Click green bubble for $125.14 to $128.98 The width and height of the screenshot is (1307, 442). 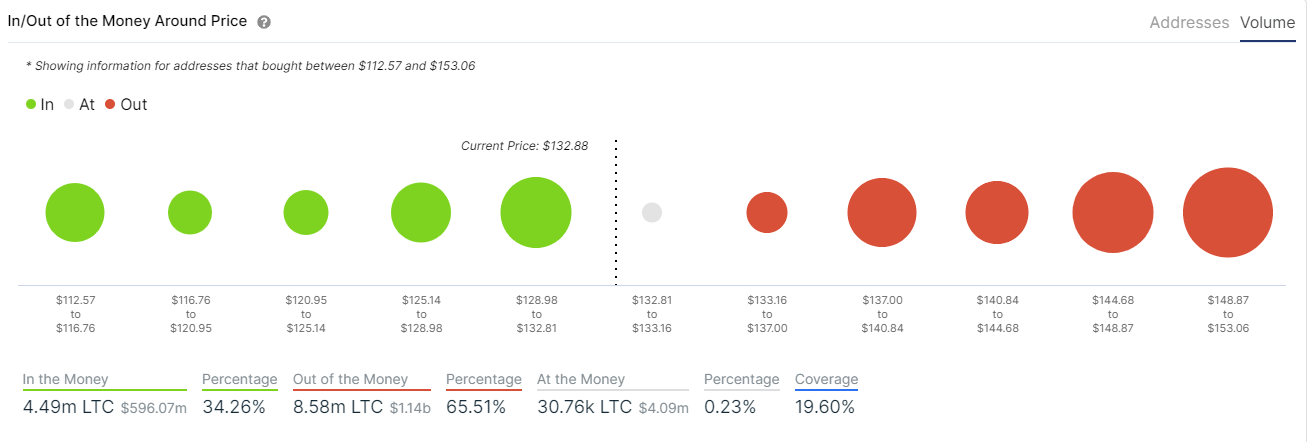(421, 213)
